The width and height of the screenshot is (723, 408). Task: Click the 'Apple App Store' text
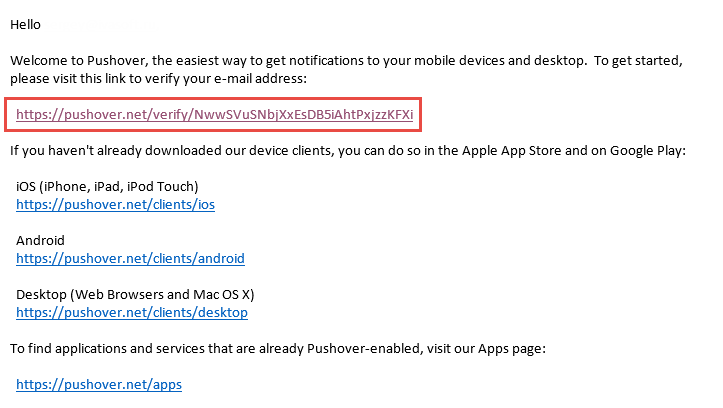(x=511, y=151)
